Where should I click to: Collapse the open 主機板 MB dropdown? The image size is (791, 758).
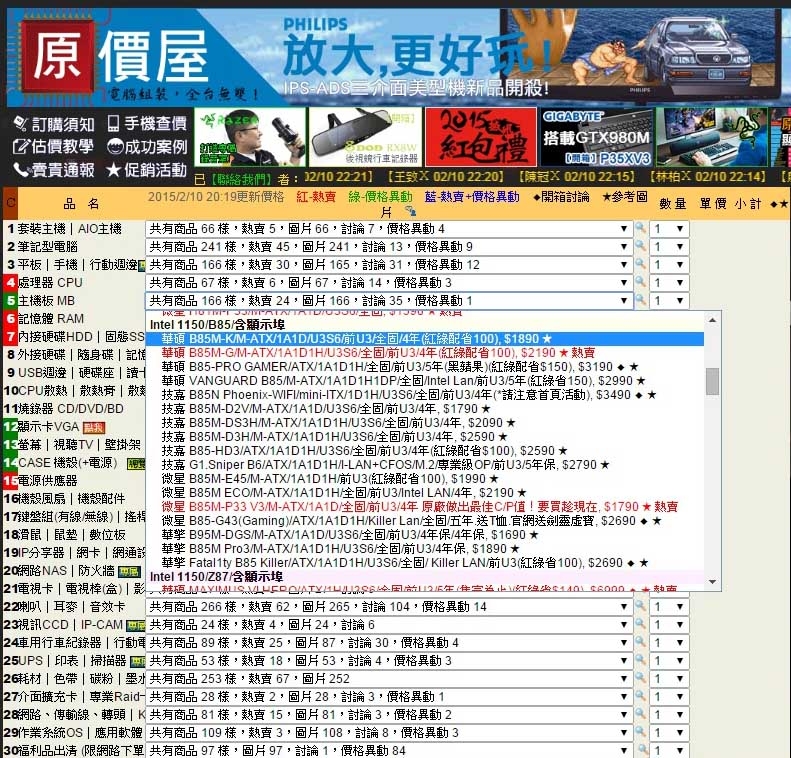[x=389, y=301]
